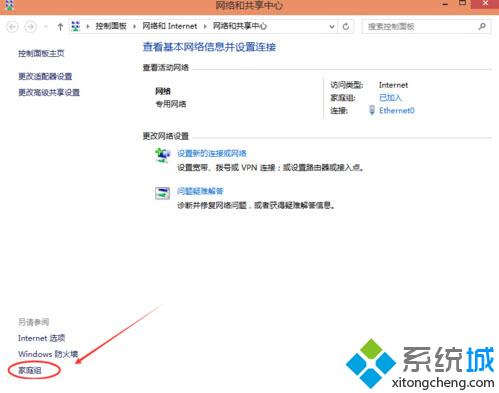Minimize the 网络和共享中心 window
Screen dimensions: 499x393
coord(445,4)
